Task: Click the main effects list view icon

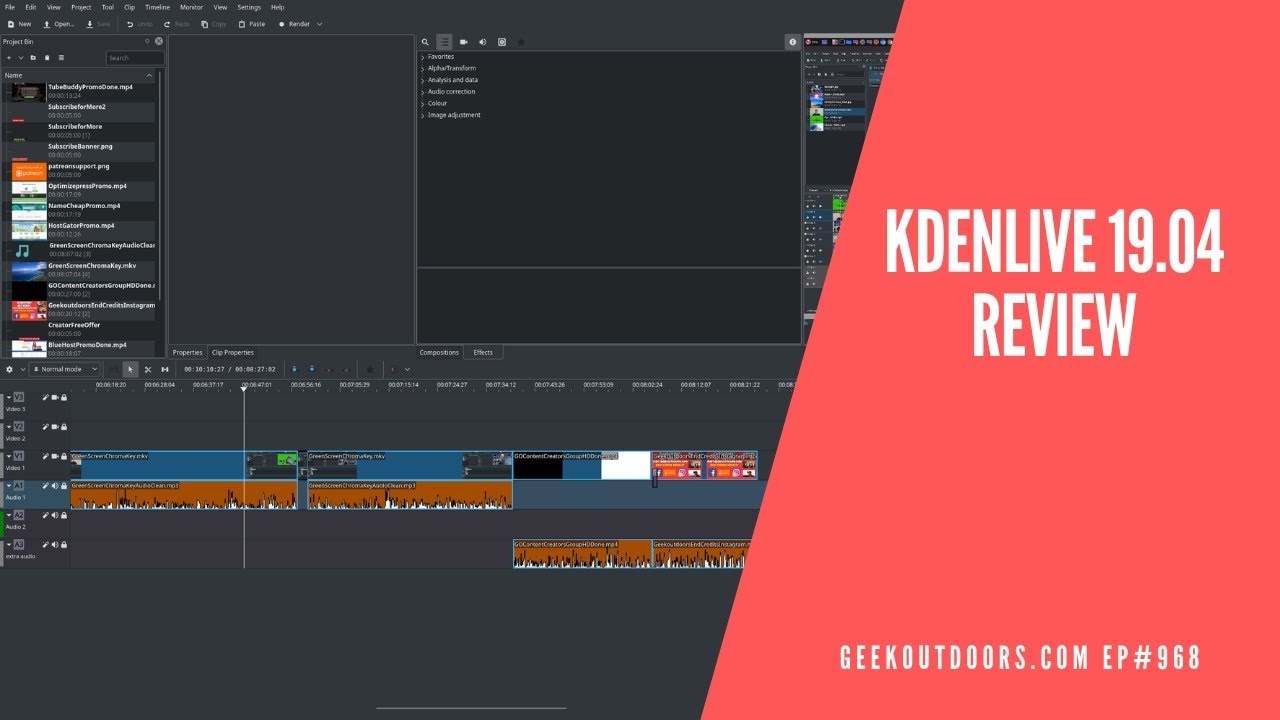Action: click(444, 42)
